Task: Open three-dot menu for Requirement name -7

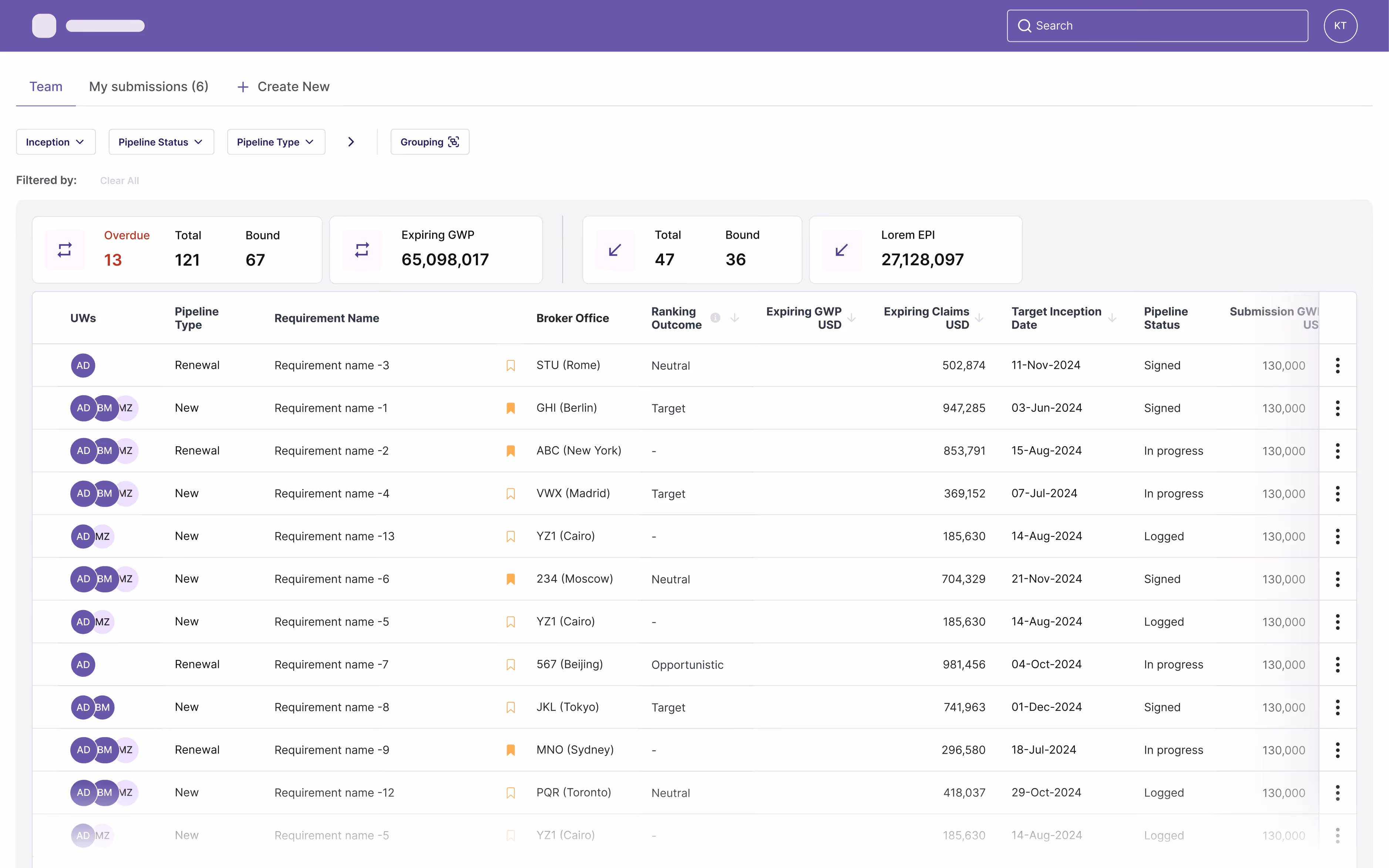Action: 1337,665
